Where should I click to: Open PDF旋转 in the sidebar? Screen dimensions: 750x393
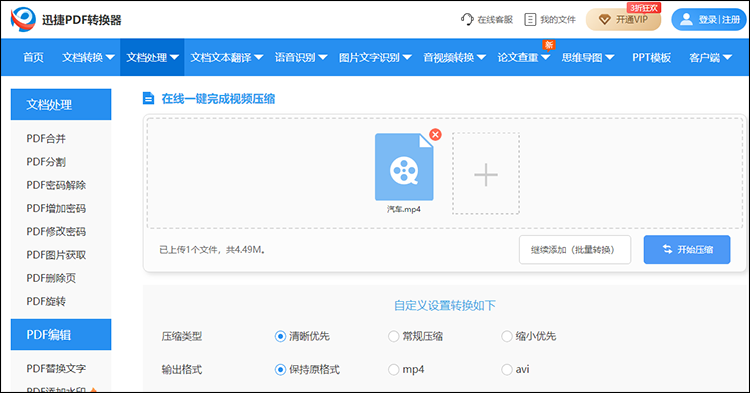pyautogui.click(x=46, y=301)
